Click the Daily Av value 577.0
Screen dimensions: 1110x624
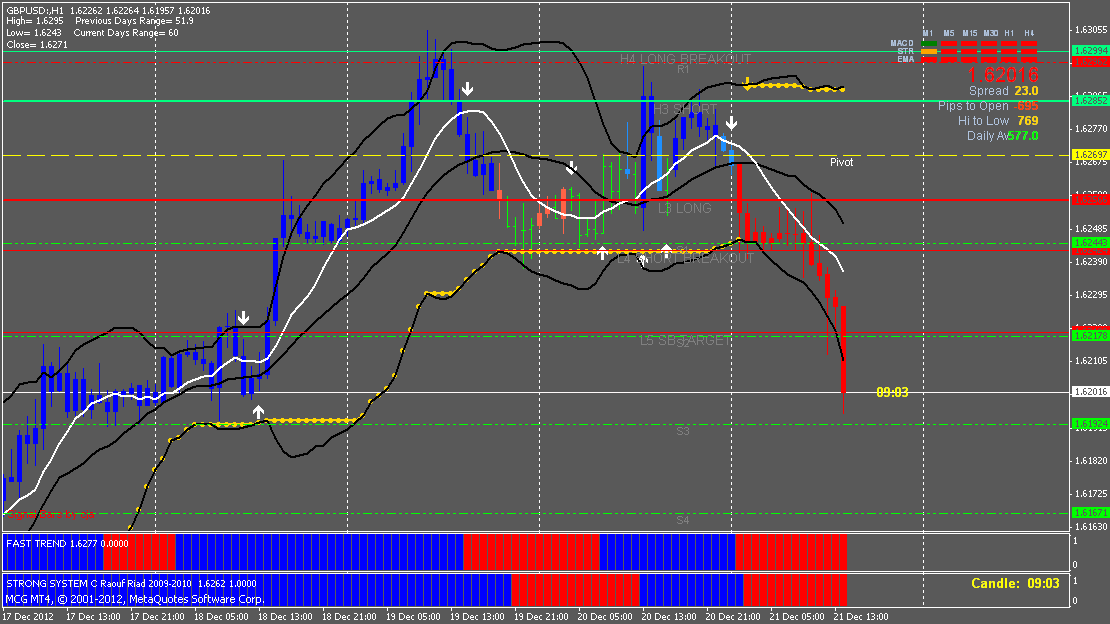click(1022, 136)
